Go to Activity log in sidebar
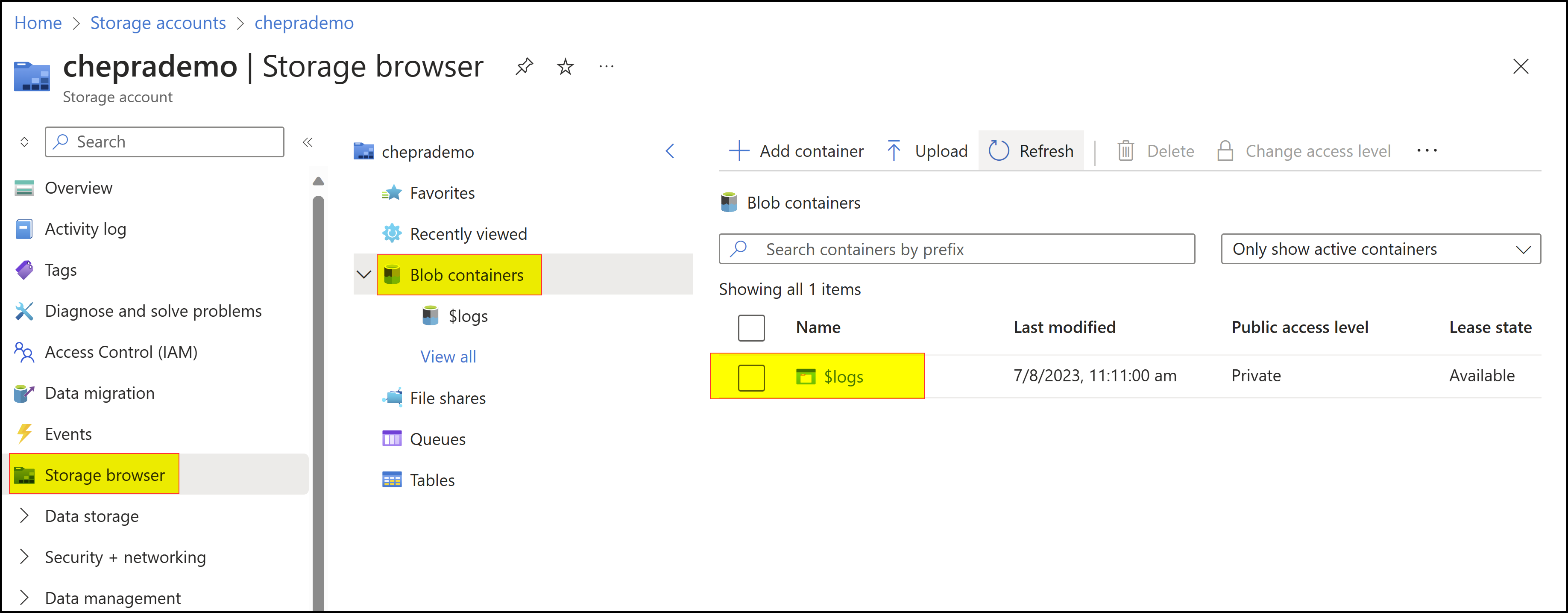1568x613 pixels. pos(85,229)
